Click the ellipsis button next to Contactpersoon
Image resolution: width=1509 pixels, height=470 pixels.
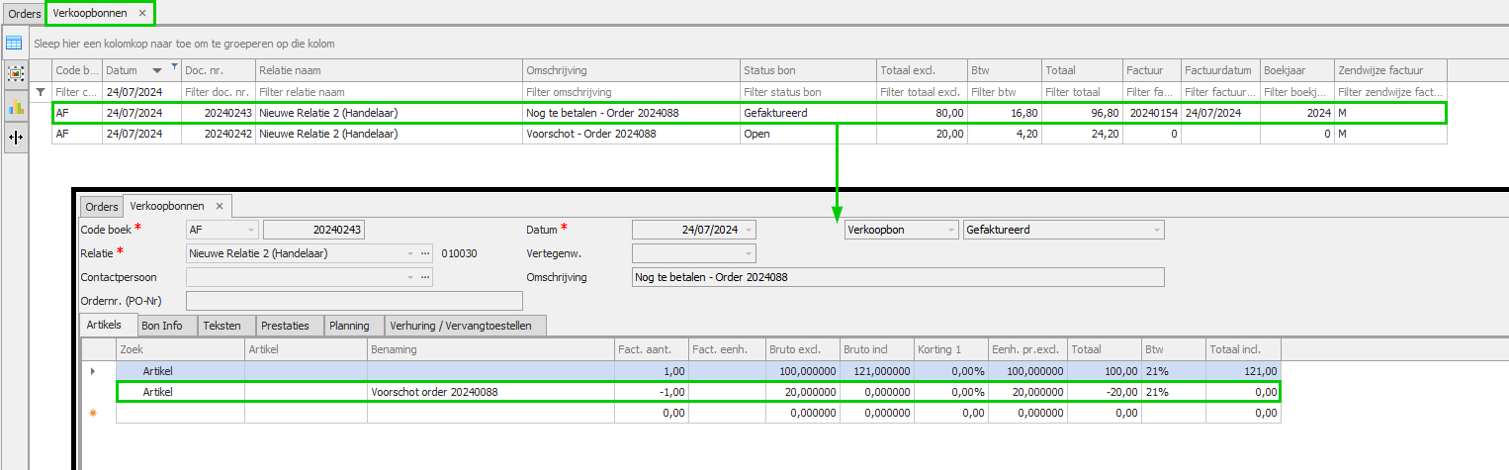425,277
